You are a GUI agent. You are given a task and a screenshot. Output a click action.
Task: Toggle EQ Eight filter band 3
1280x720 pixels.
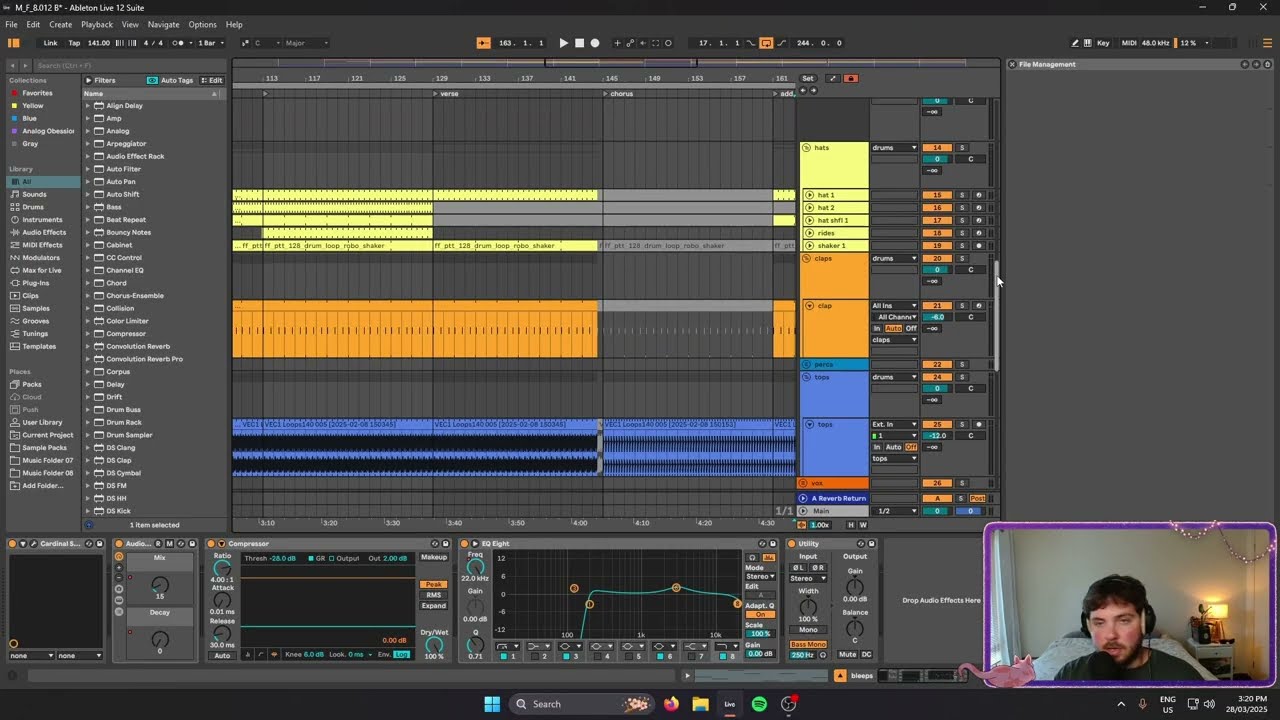pos(564,656)
